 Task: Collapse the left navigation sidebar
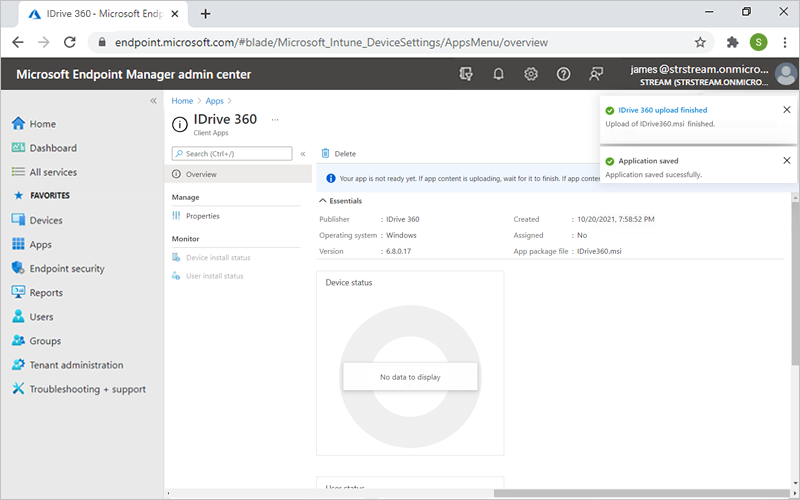click(x=153, y=101)
